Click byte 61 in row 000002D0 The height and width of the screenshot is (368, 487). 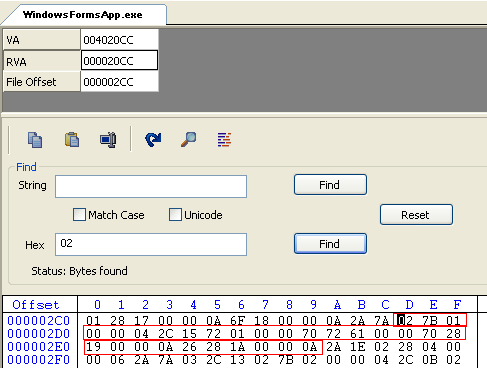click(x=358, y=334)
